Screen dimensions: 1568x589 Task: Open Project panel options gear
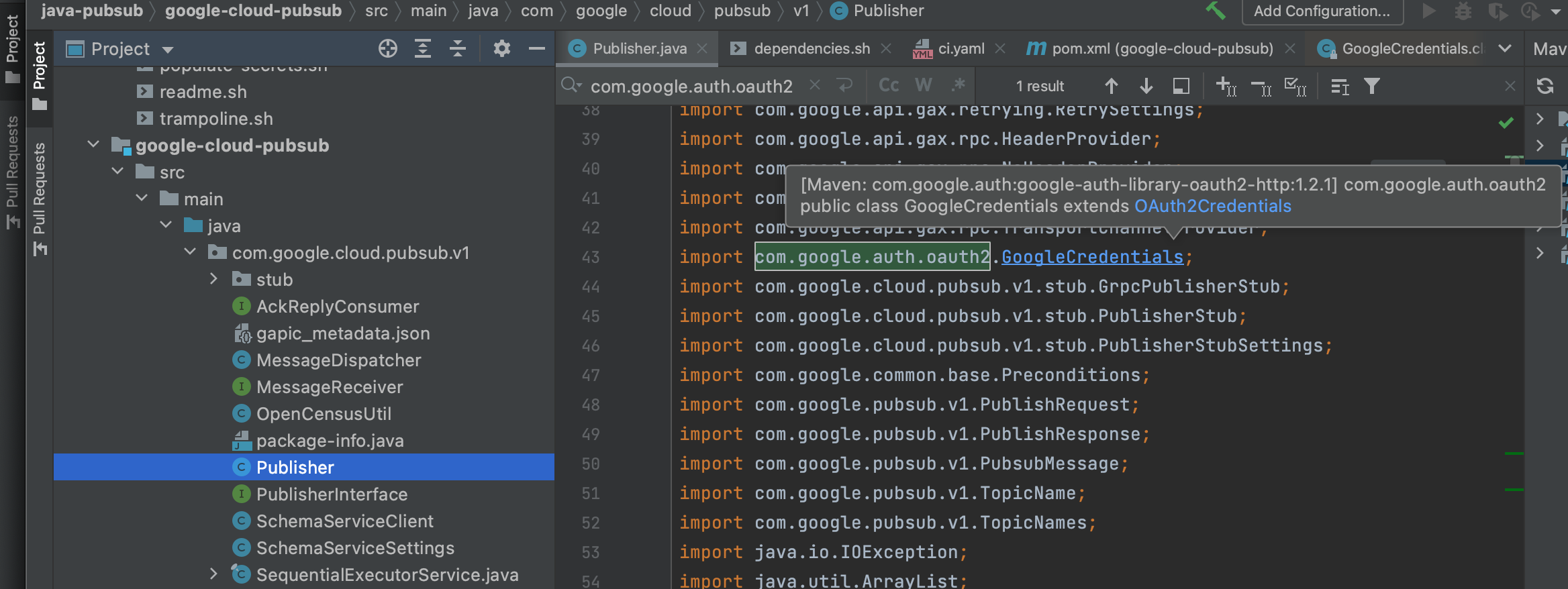[x=502, y=48]
